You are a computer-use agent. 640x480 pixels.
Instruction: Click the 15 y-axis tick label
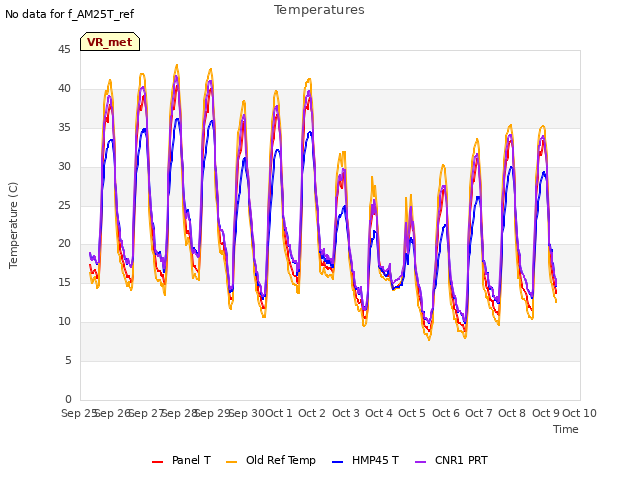click(x=64, y=282)
